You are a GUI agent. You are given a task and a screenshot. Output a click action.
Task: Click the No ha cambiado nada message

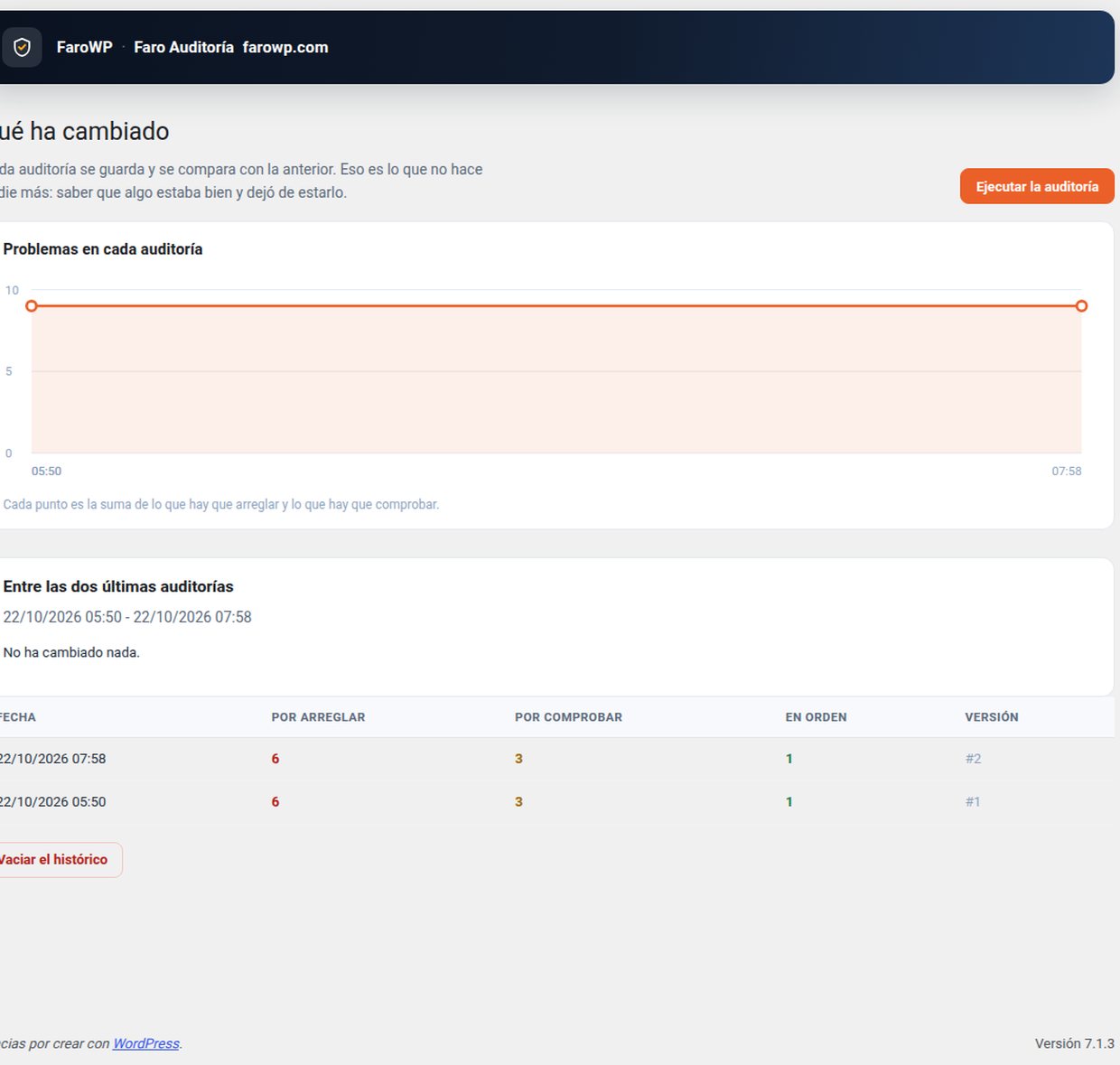[x=71, y=652]
